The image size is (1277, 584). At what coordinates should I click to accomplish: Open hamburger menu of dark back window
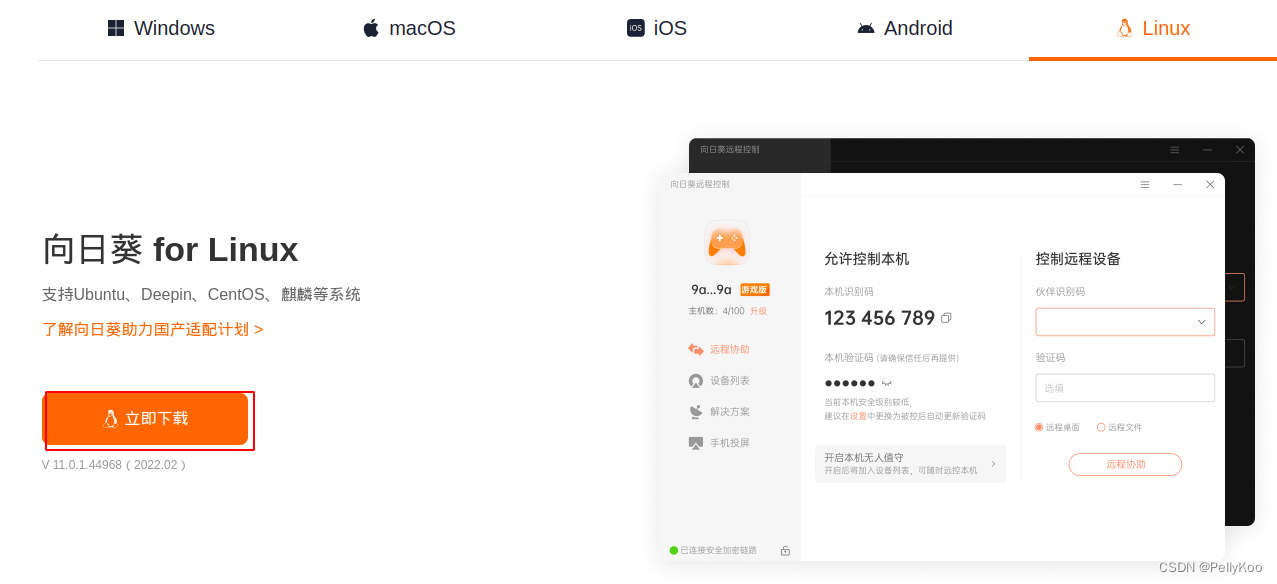click(1175, 149)
